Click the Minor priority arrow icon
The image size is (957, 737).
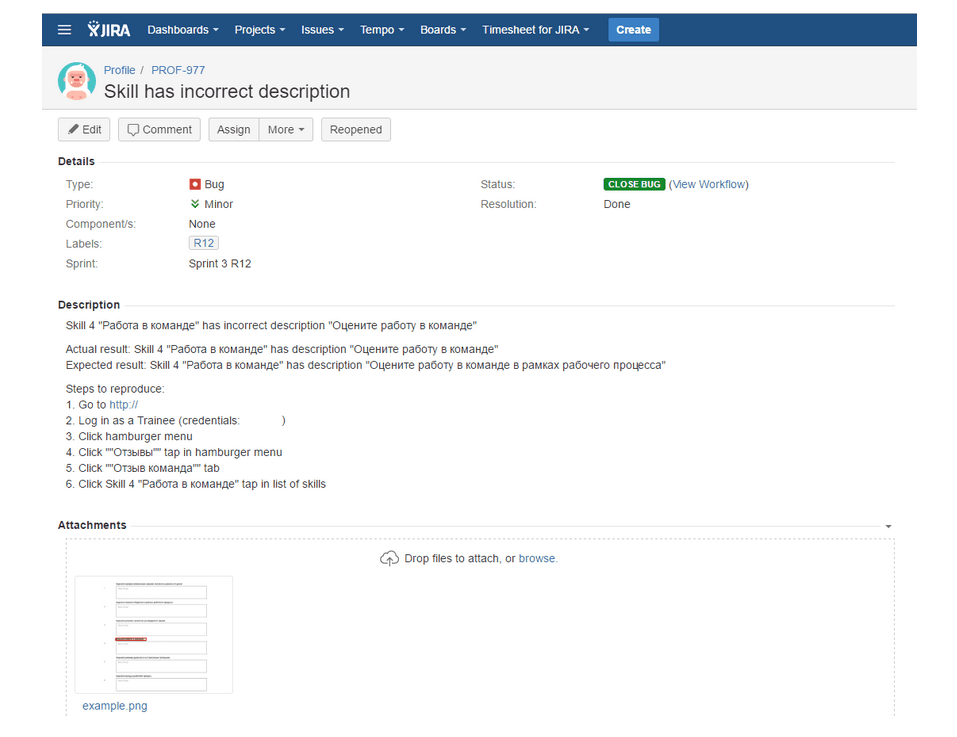195,204
